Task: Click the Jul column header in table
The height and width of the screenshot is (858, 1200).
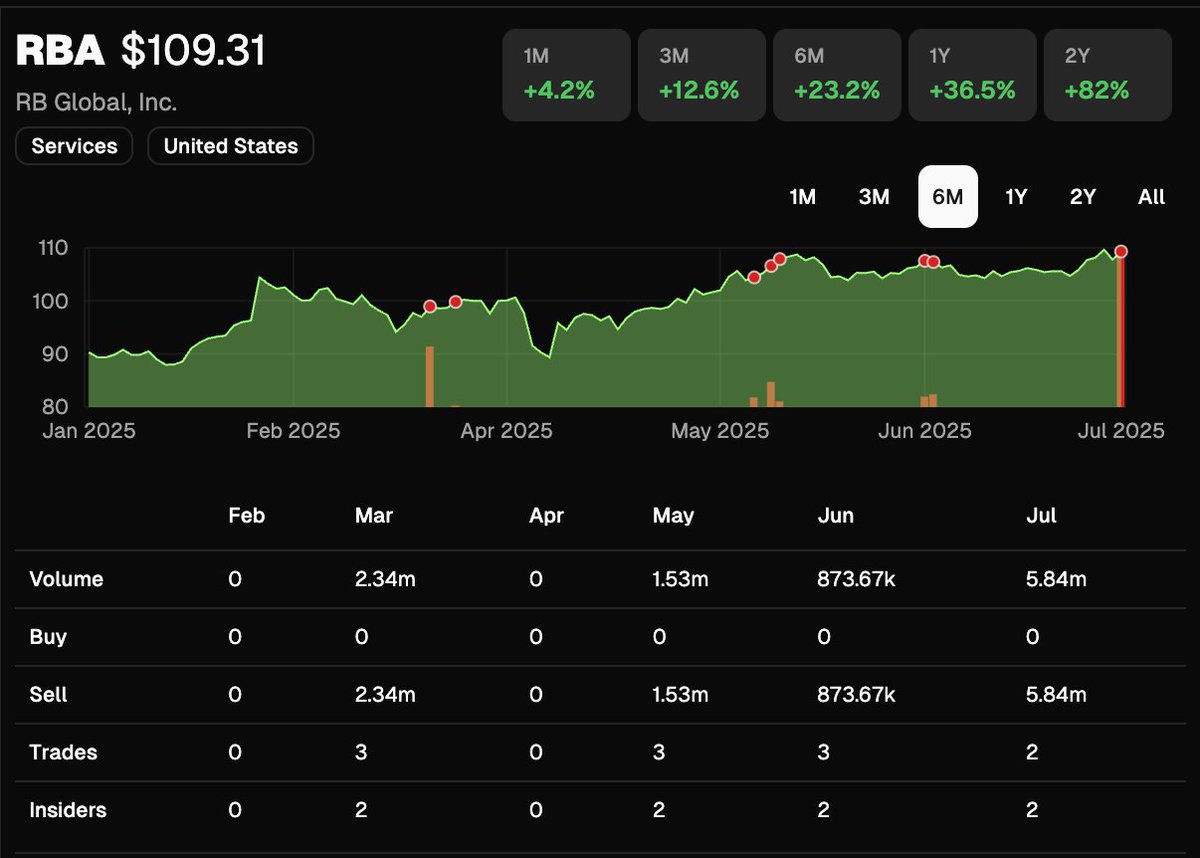Action: pos(1041,516)
